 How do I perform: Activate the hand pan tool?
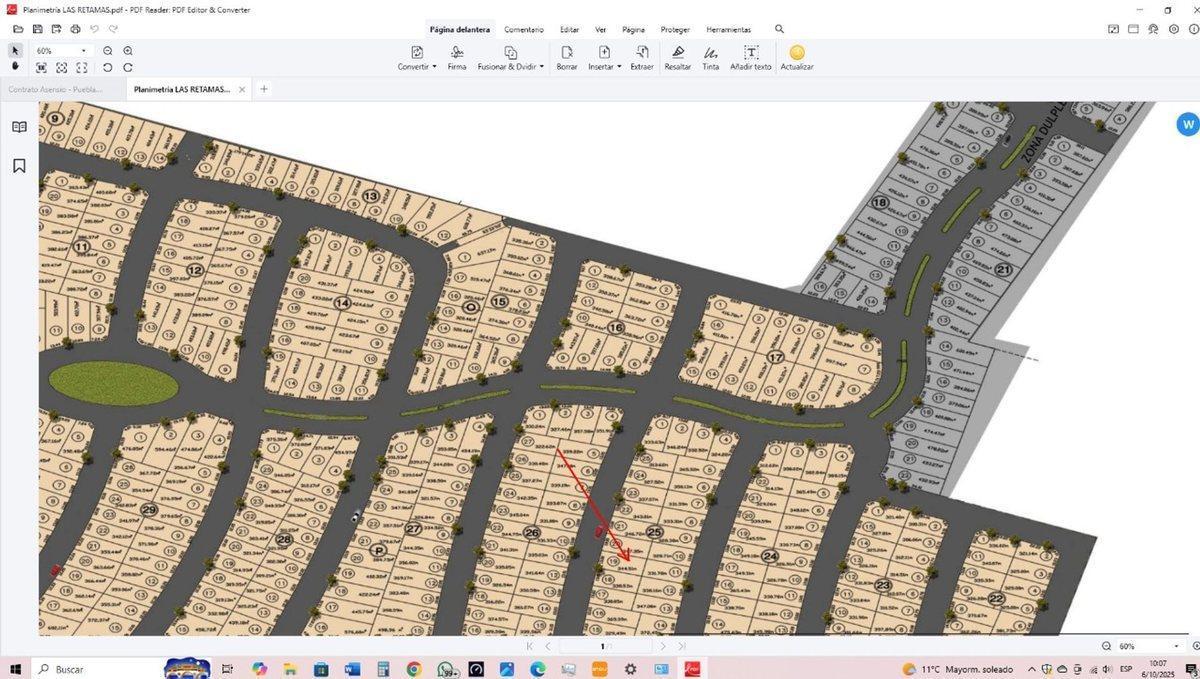(x=15, y=67)
